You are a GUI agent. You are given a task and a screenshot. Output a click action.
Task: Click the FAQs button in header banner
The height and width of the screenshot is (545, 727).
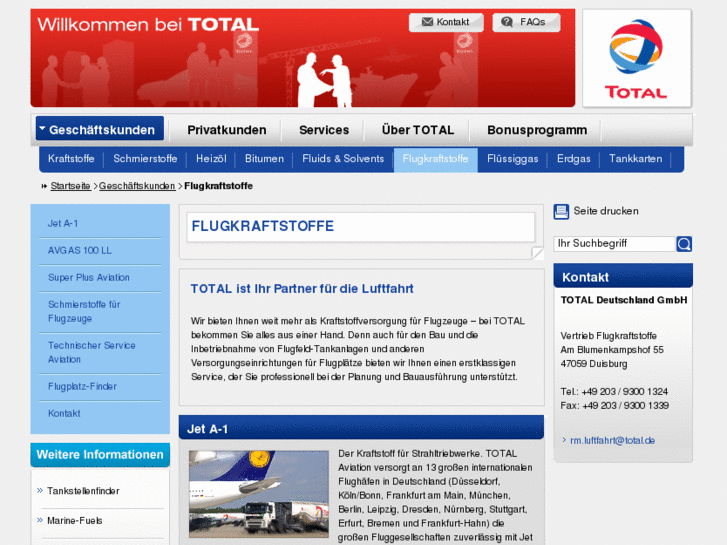coord(526,22)
